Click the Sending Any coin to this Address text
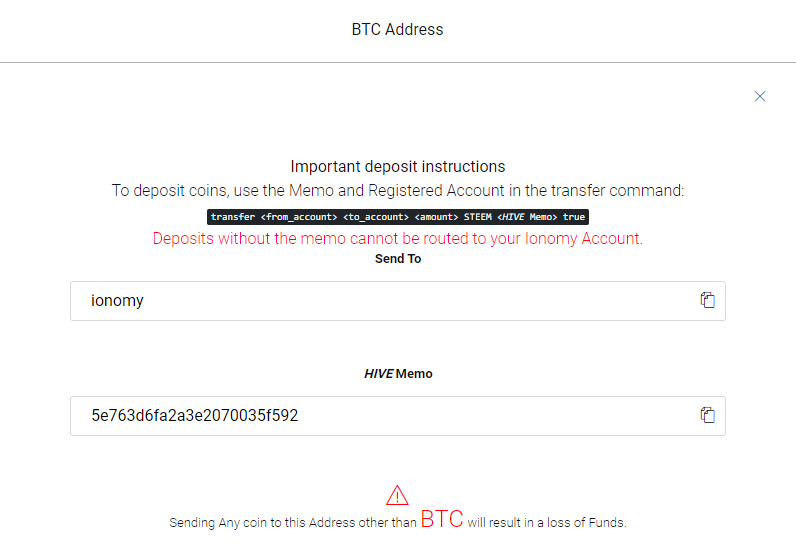Screen dimensions: 796x550 tap(292, 523)
